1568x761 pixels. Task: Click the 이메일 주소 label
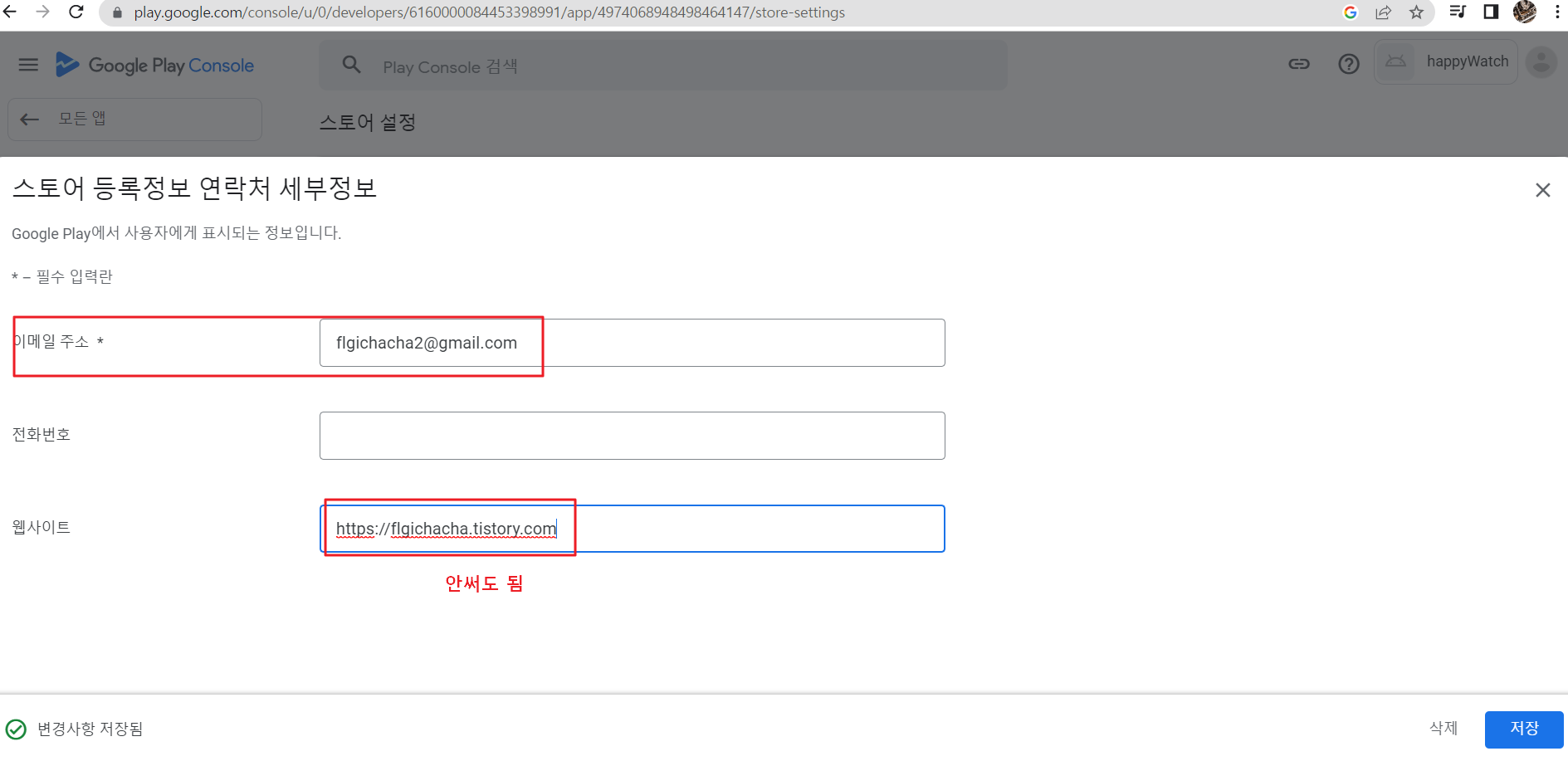(x=57, y=342)
